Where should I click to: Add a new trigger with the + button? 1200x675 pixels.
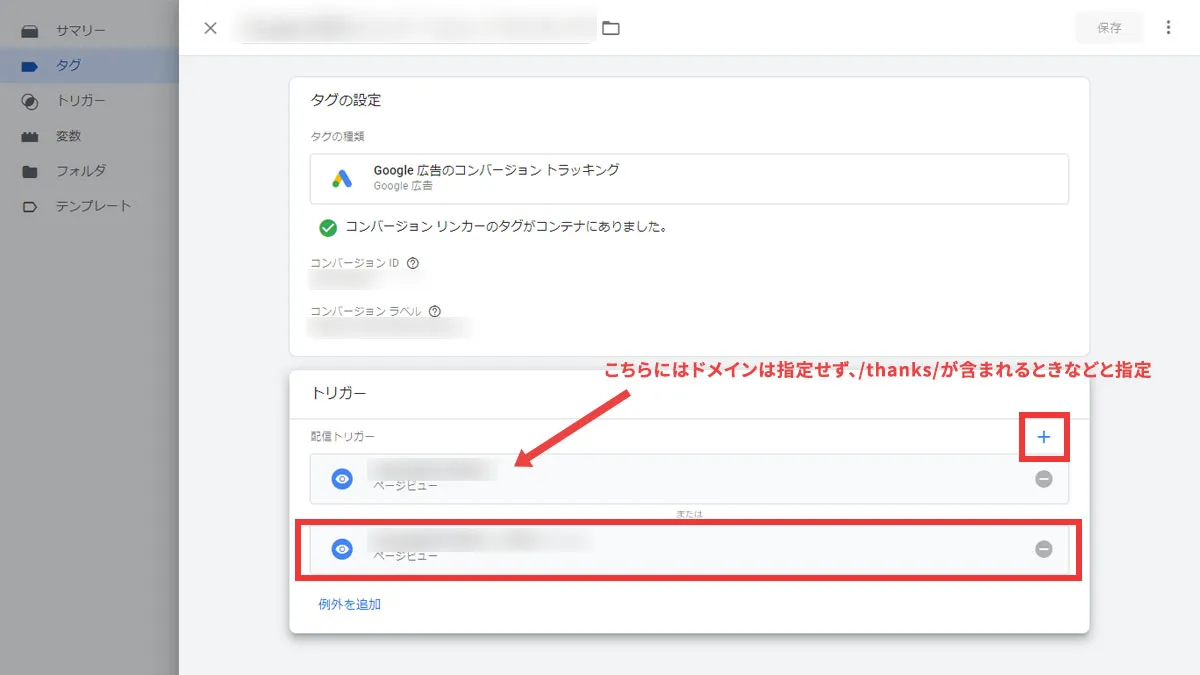[x=1043, y=437]
